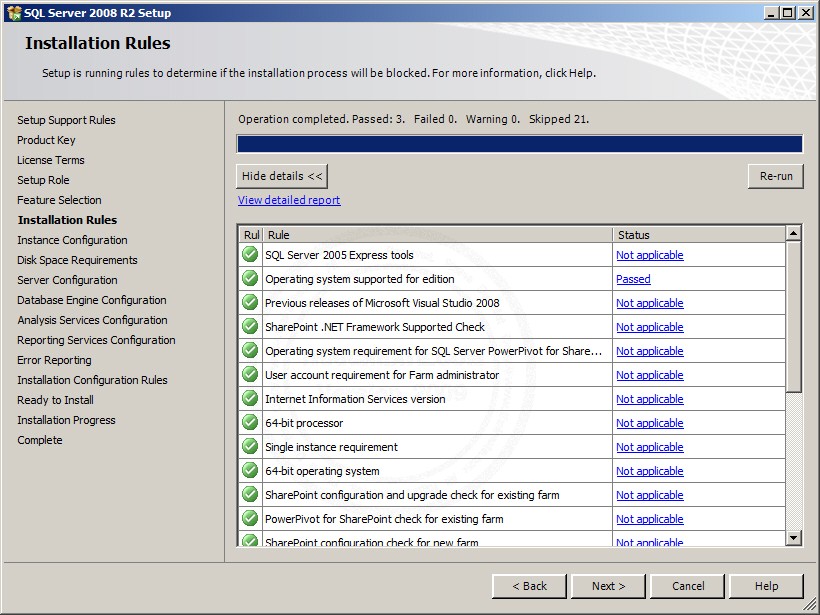Viewport: 820px width, 615px height.
Task: Select Installation Progress step in sidebar
Action: pyautogui.click(x=66, y=420)
